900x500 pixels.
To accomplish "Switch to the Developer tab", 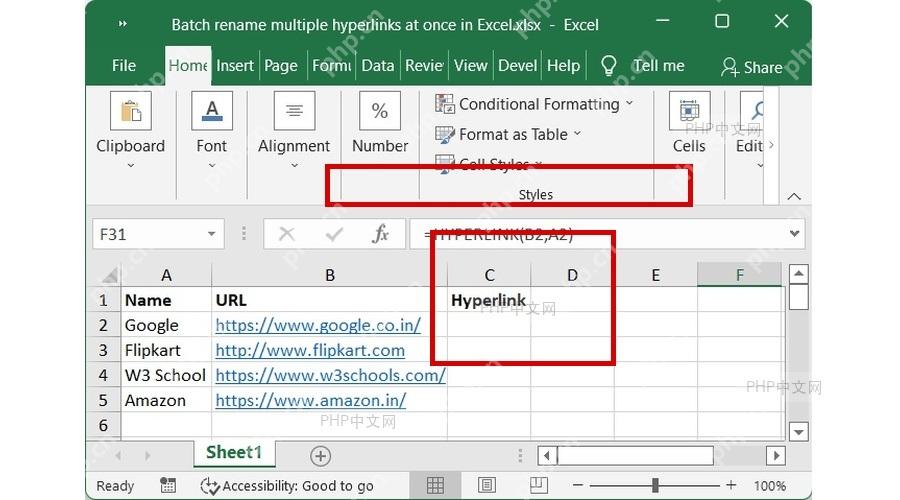I will coord(517,66).
